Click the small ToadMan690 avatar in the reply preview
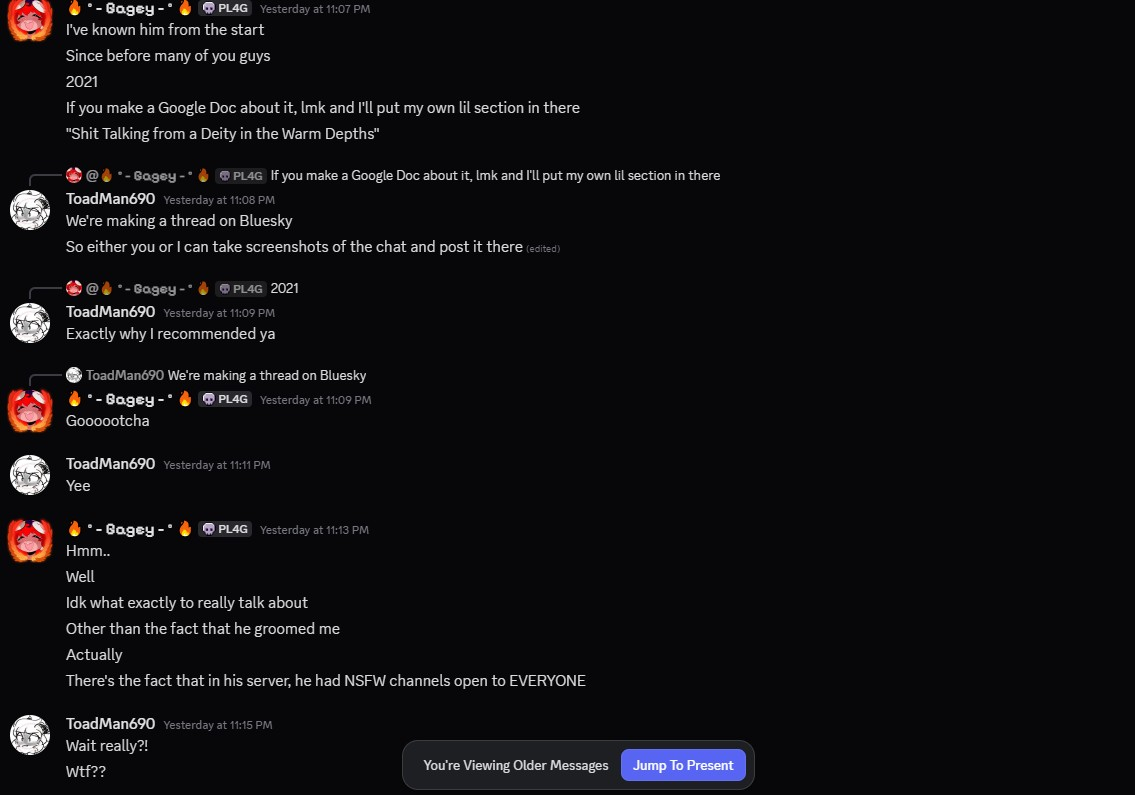The width and height of the screenshot is (1135, 795). pos(74,376)
